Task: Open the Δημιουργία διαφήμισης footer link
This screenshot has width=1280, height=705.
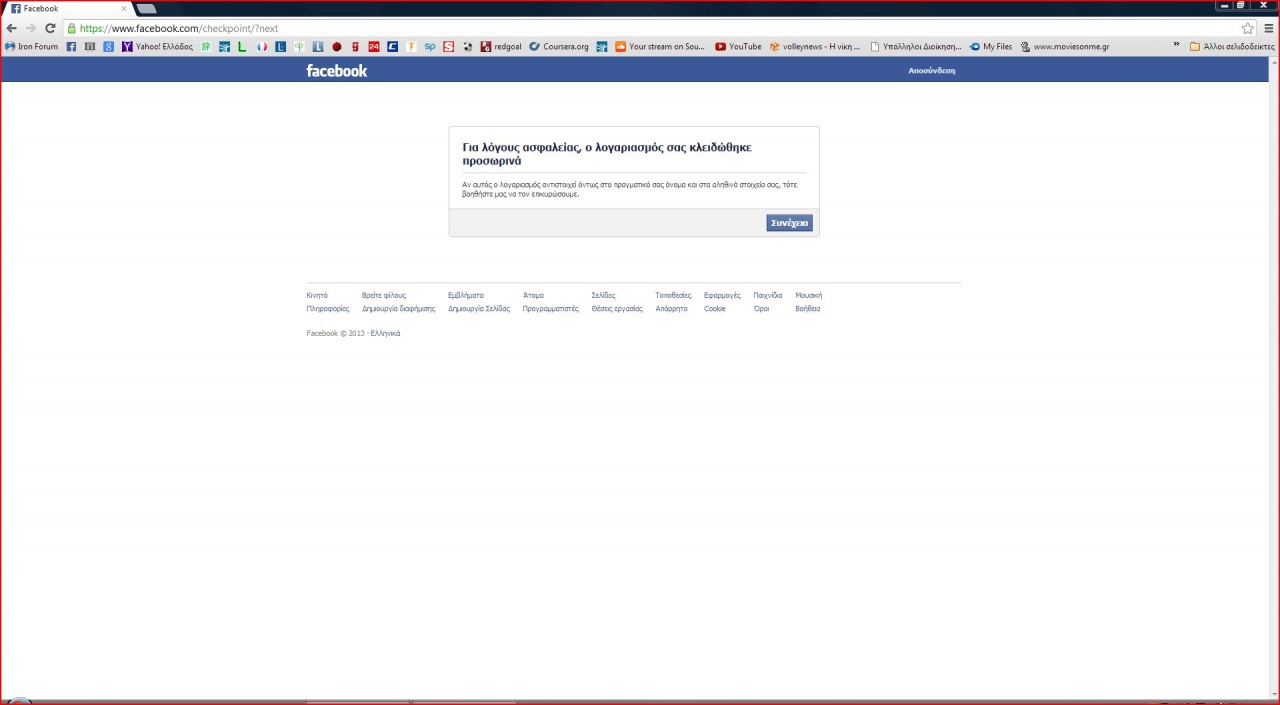Action: [399, 309]
